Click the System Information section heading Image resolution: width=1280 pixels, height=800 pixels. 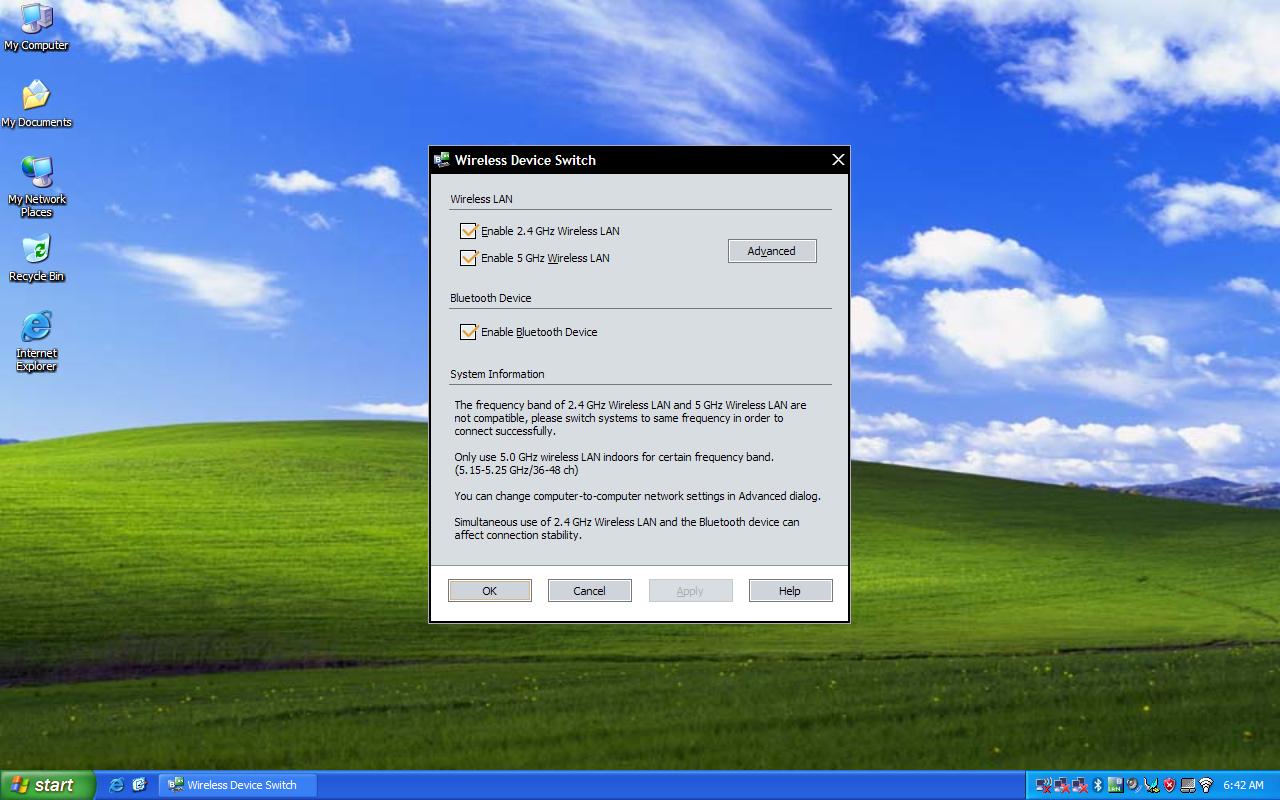click(x=497, y=374)
